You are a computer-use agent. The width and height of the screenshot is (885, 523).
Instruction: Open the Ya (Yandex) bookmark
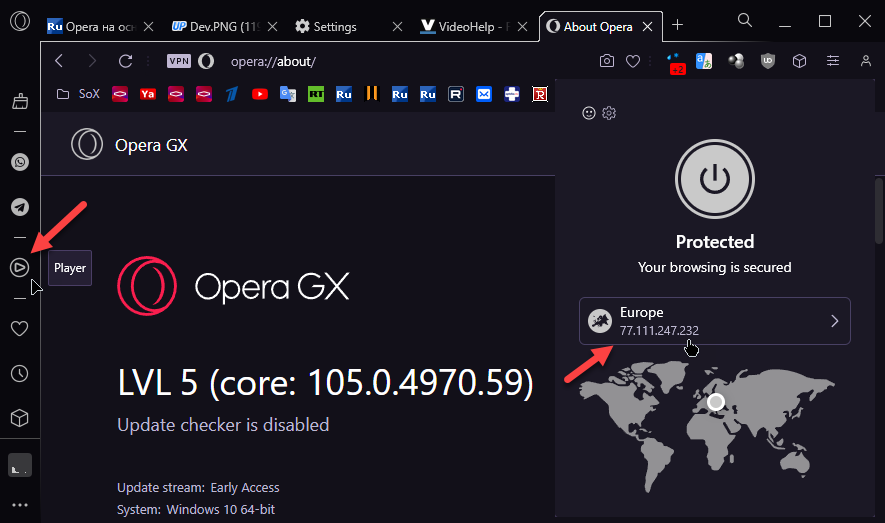click(x=148, y=94)
